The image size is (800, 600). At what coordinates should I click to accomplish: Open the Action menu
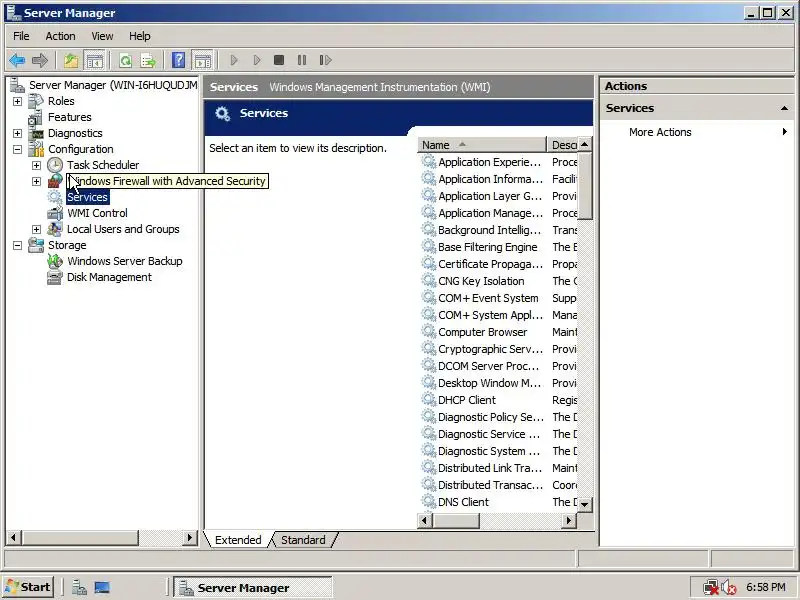(x=60, y=36)
